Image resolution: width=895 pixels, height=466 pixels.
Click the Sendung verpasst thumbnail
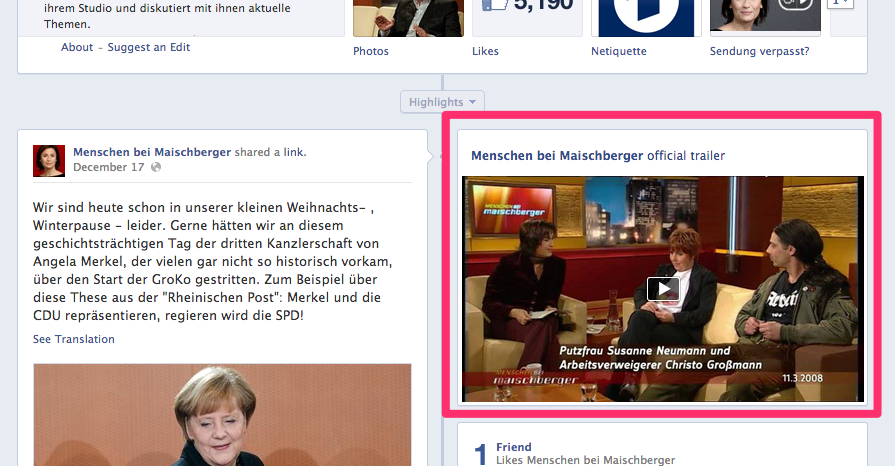click(765, 18)
